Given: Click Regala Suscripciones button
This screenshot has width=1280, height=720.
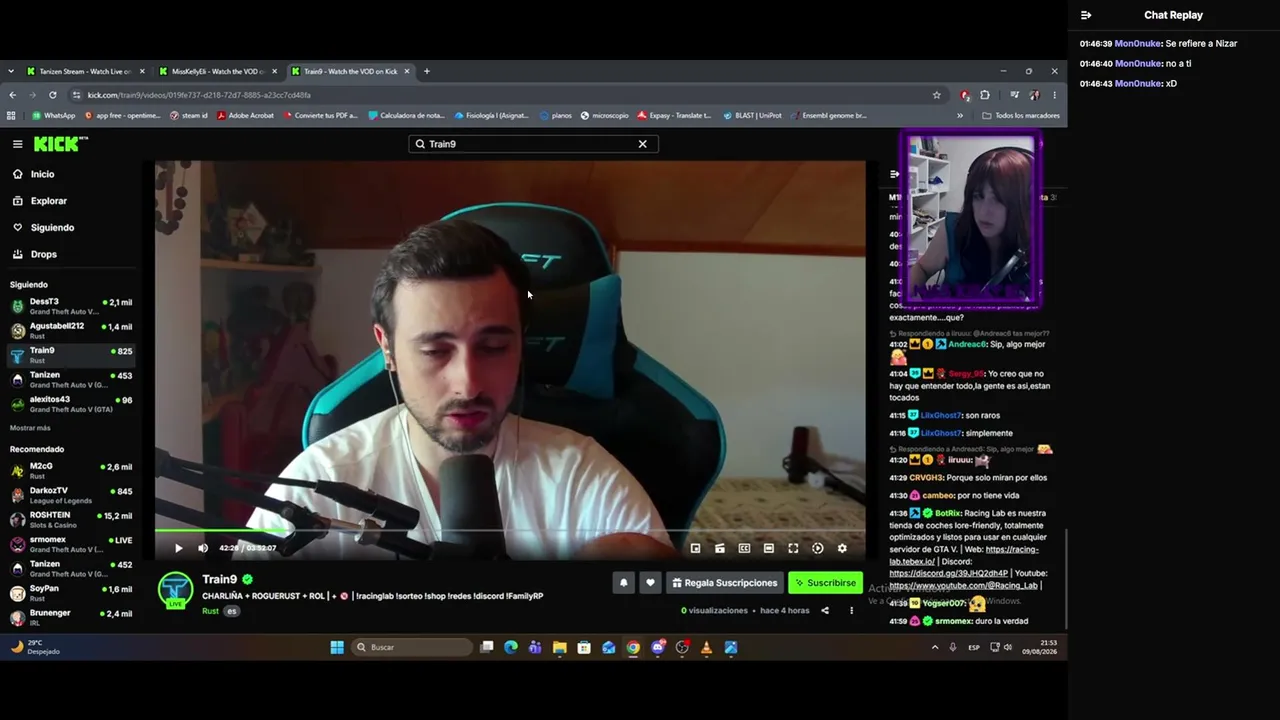Looking at the screenshot, I should 724,583.
